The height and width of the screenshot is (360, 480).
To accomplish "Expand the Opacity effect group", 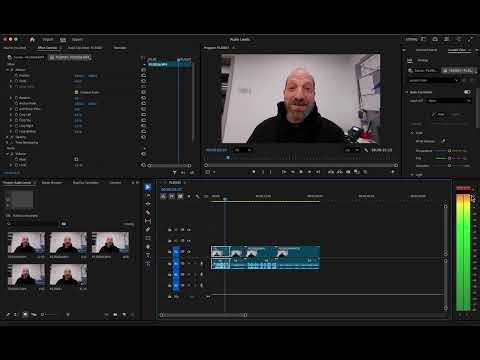I will pos(7,137).
